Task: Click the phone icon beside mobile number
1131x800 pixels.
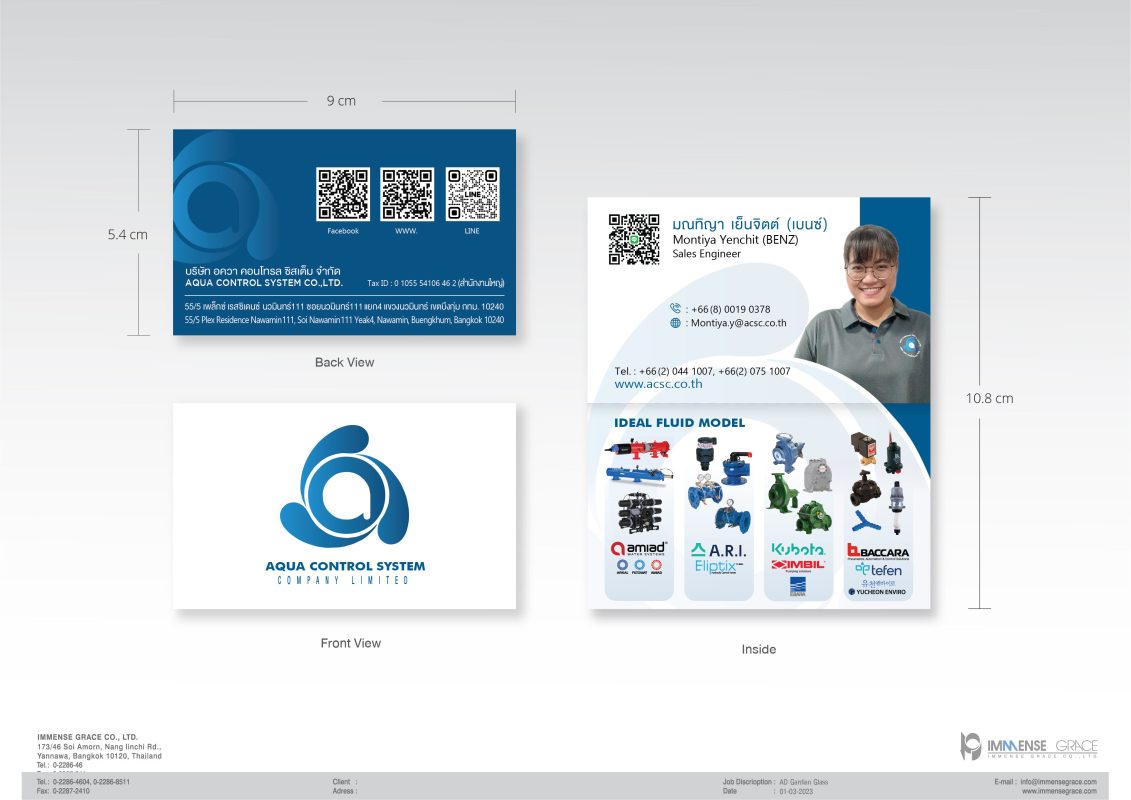Action: coord(675,308)
